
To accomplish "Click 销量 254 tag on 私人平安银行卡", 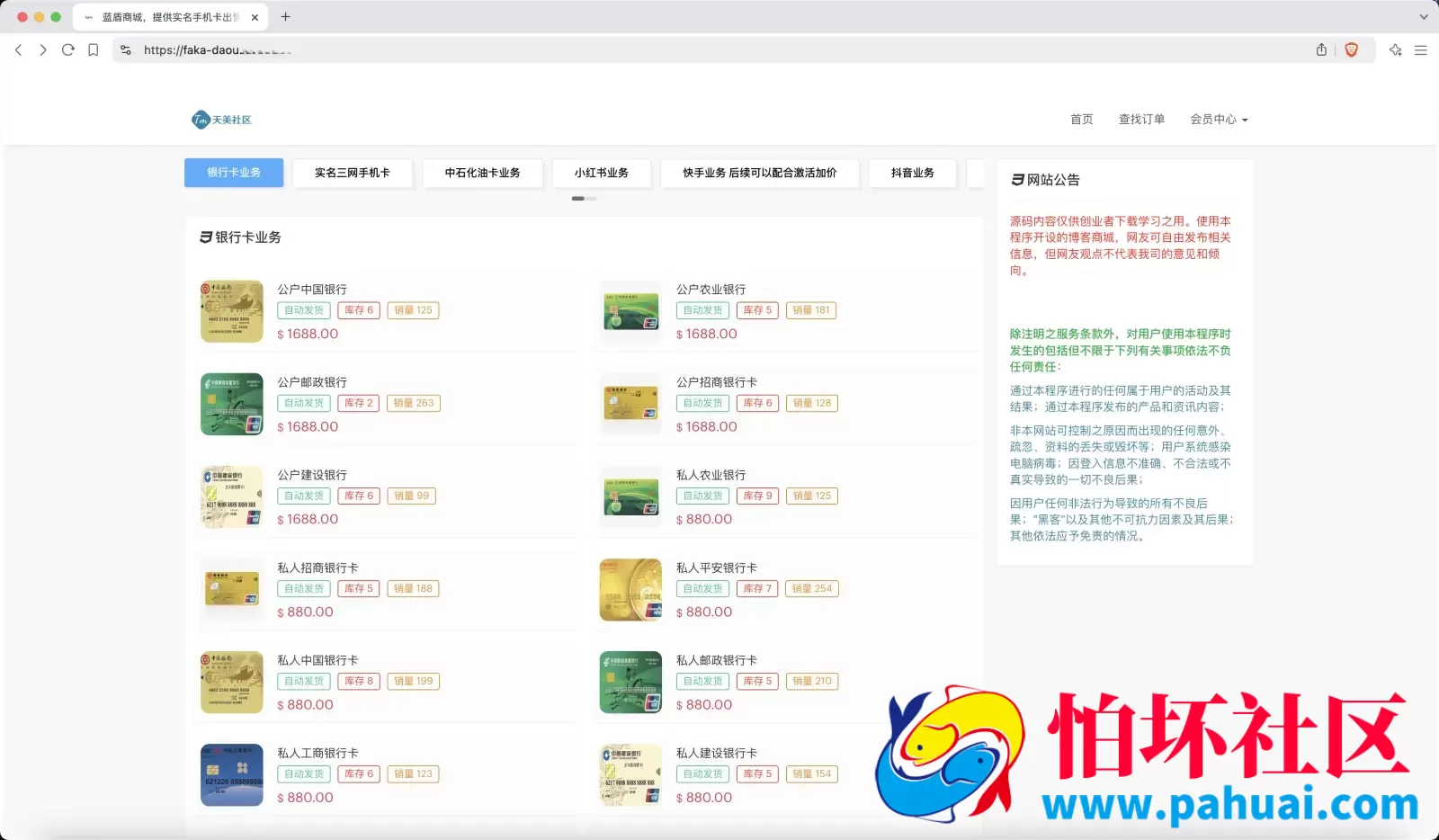I will (x=812, y=588).
